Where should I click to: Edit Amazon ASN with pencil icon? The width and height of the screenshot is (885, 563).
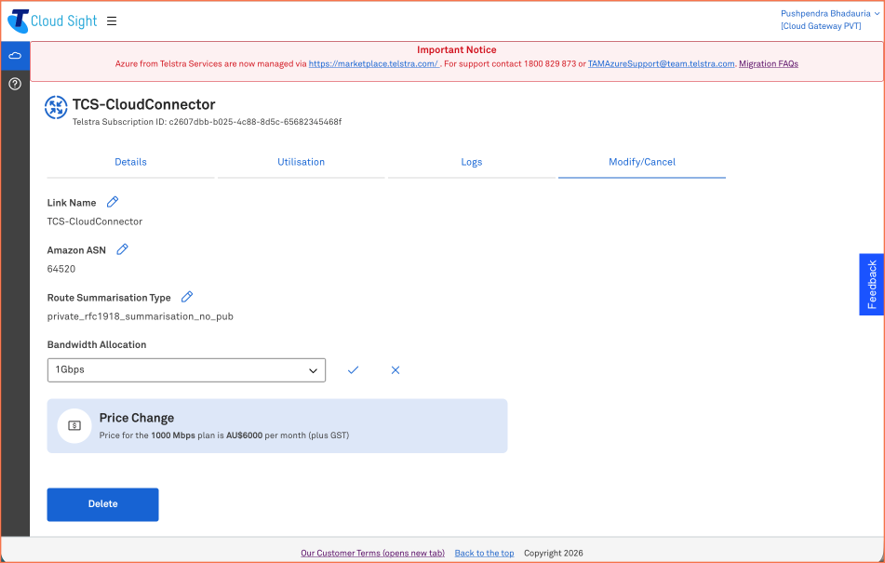[122, 249]
